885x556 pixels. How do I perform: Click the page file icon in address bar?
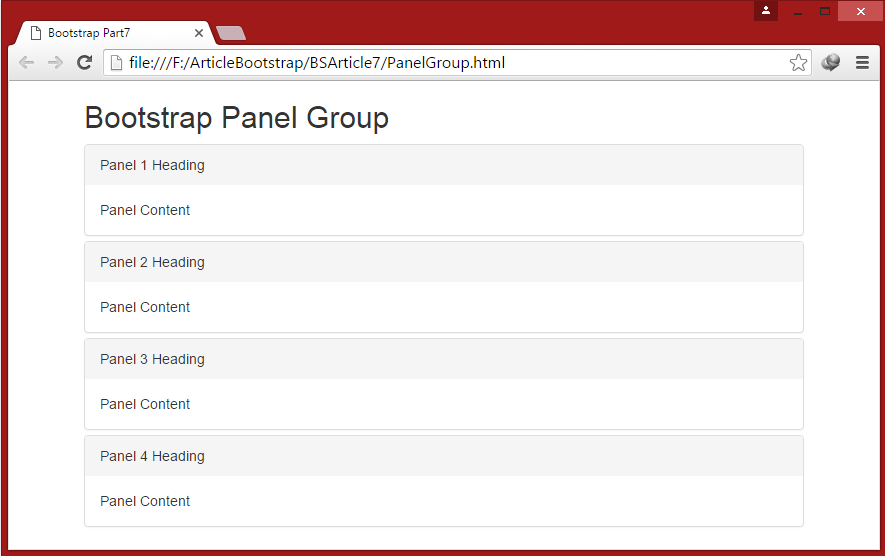[x=116, y=63]
